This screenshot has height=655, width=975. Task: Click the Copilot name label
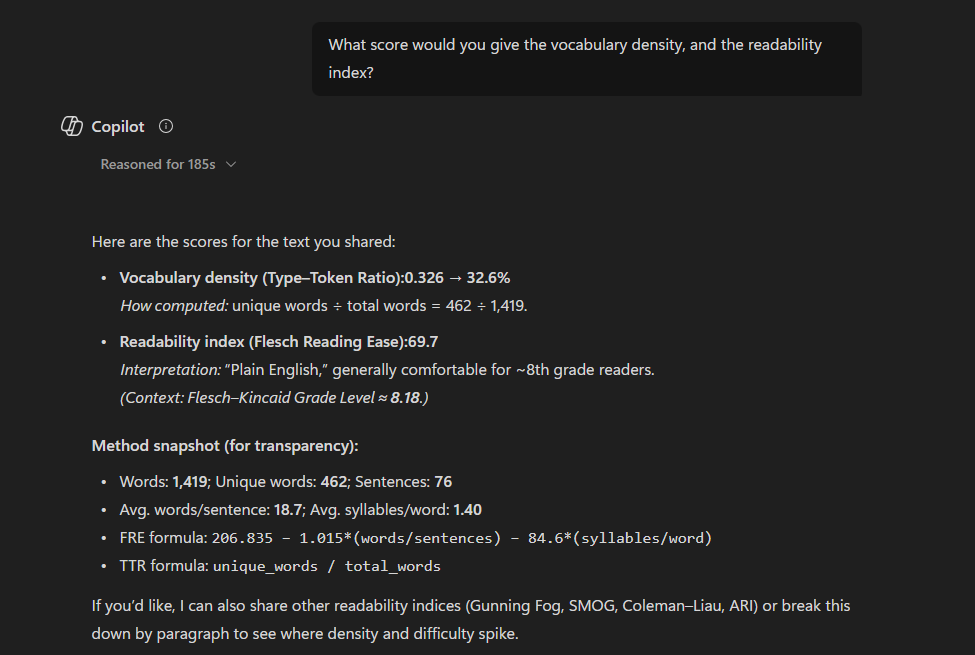point(118,127)
